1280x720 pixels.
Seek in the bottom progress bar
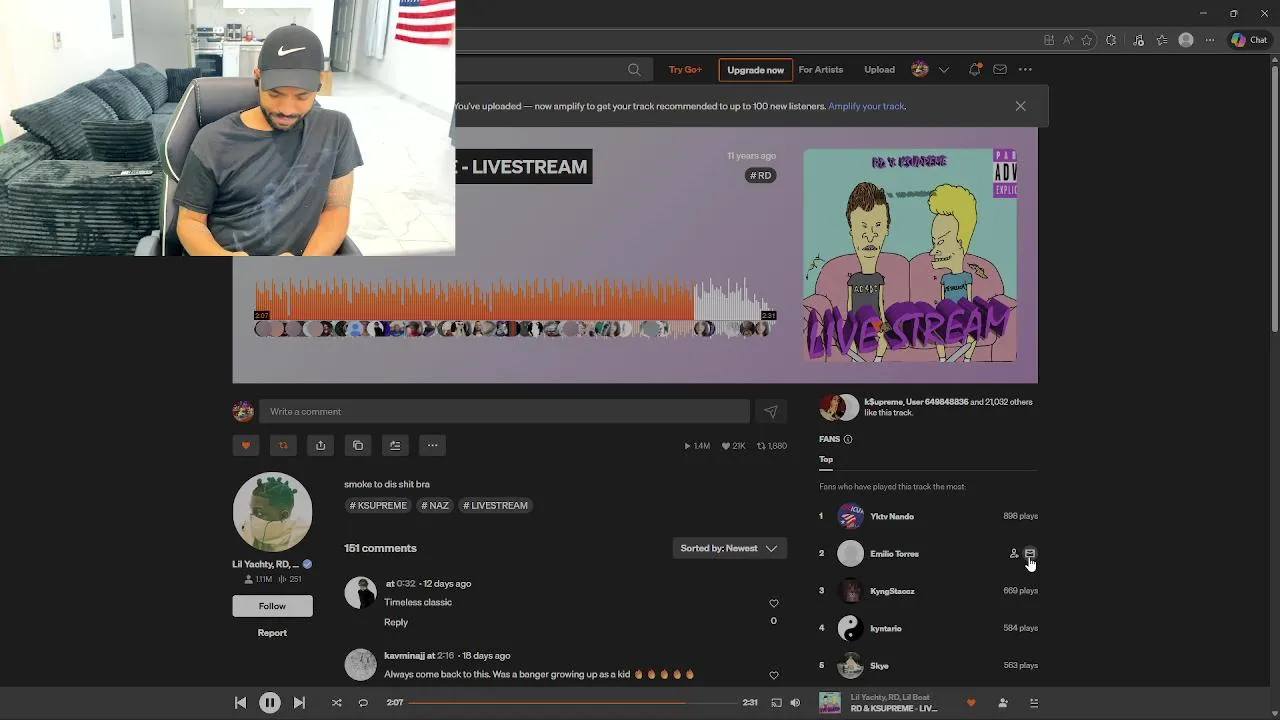pos(573,703)
